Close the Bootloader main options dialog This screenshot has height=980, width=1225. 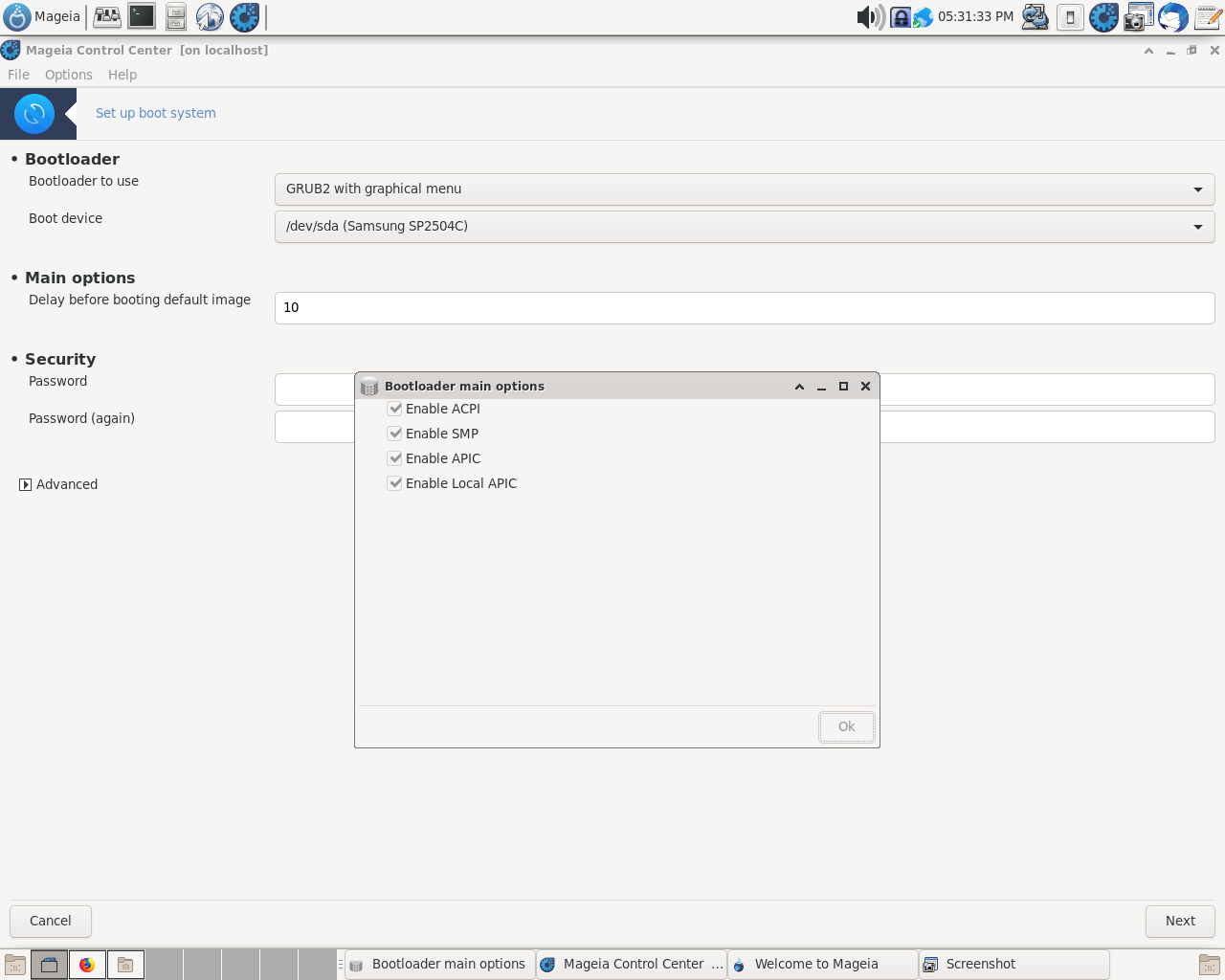click(865, 387)
